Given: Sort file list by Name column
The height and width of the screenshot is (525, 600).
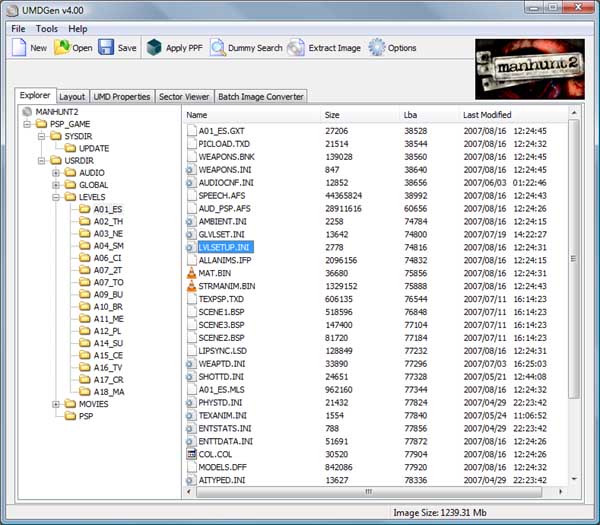Looking at the screenshot, I should (252, 115).
